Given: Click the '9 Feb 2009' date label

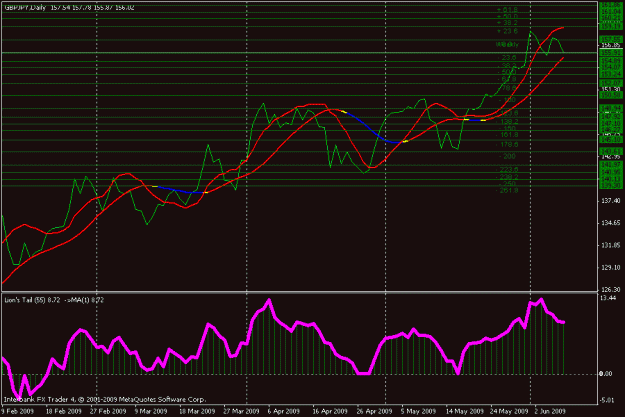Looking at the screenshot, I should coord(18,411).
